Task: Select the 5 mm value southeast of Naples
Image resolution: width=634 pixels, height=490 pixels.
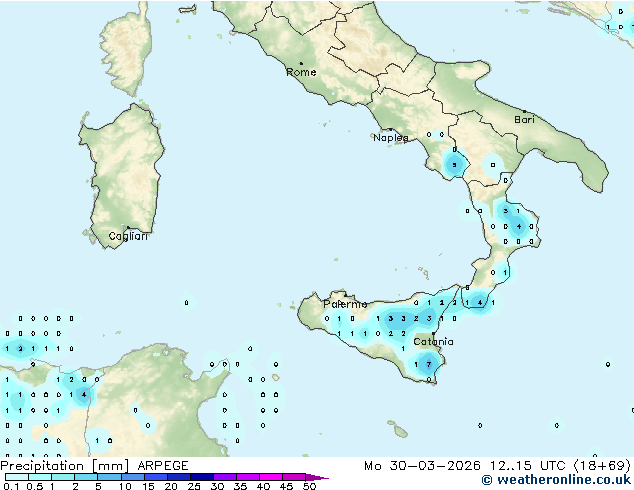Action: point(454,165)
